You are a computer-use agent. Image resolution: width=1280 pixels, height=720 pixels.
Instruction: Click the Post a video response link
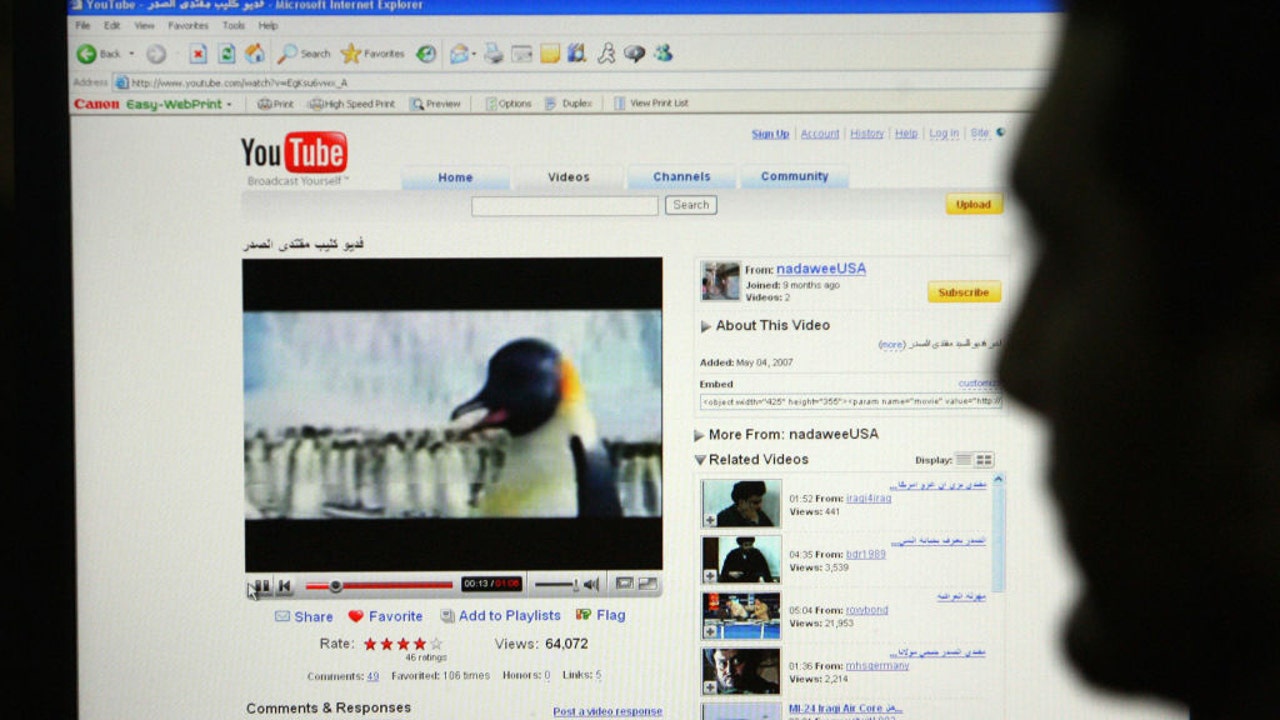[607, 712]
